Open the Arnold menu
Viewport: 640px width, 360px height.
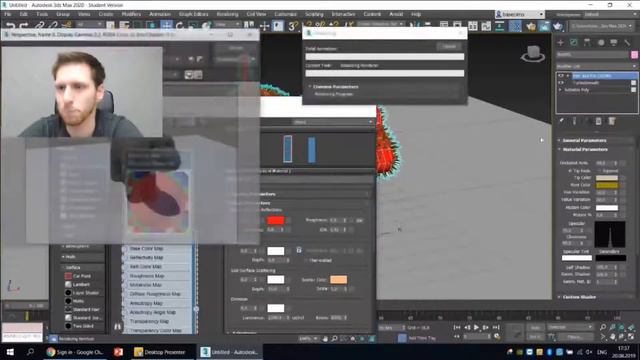(396, 14)
